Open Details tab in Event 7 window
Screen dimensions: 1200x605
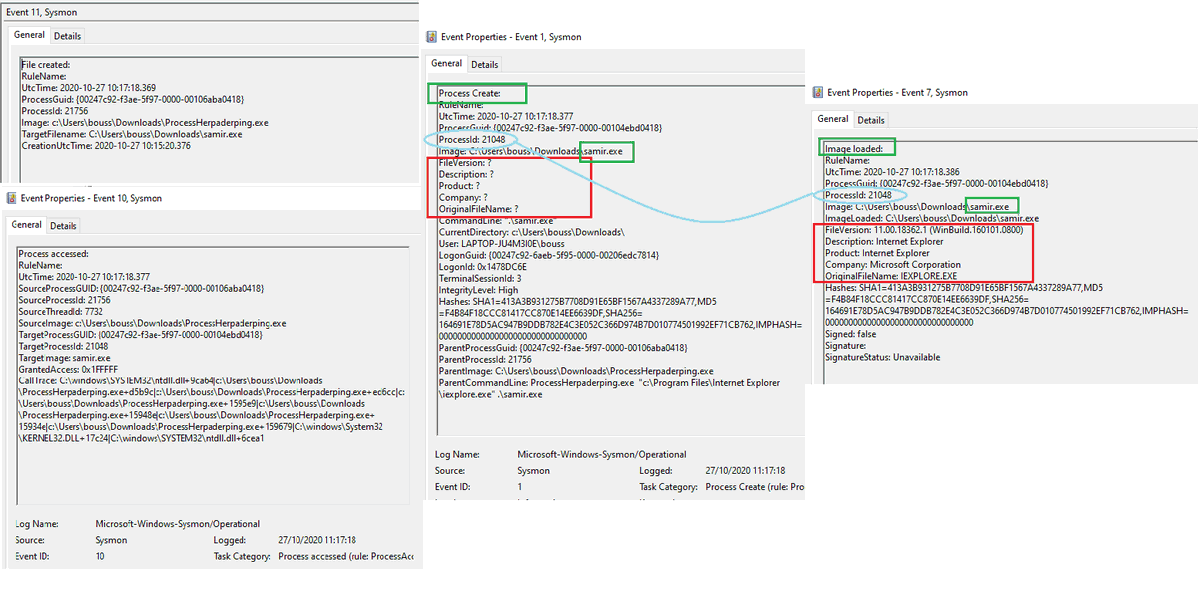(870, 120)
